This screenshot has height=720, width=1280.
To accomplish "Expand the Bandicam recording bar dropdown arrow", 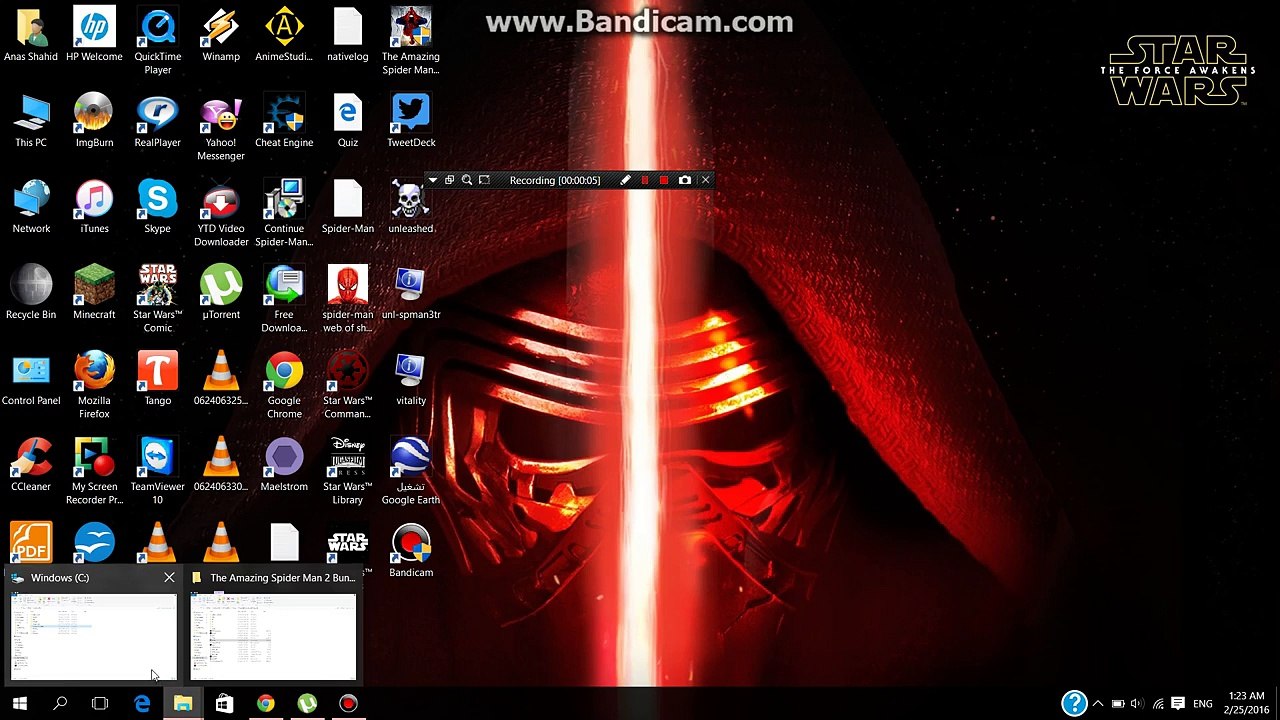I will pos(432,180).
